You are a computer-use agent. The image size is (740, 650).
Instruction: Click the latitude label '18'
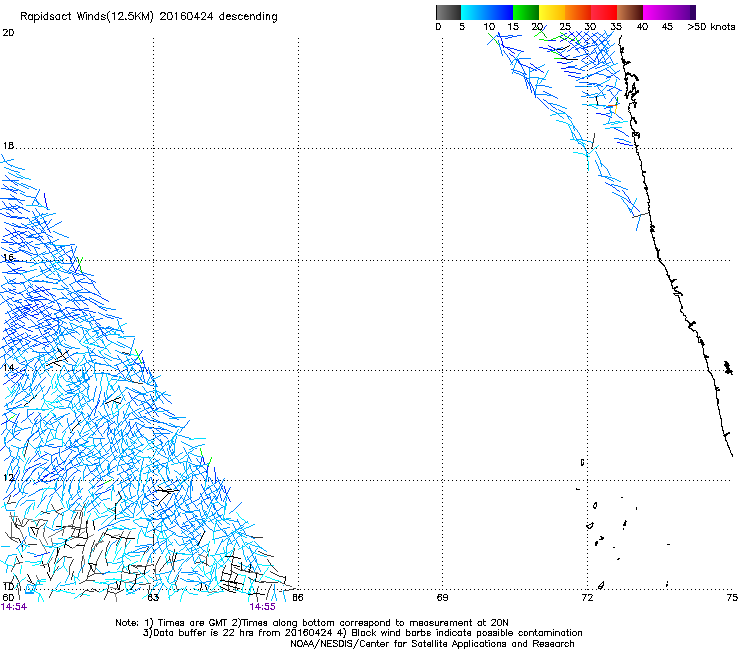pos(8,145)
